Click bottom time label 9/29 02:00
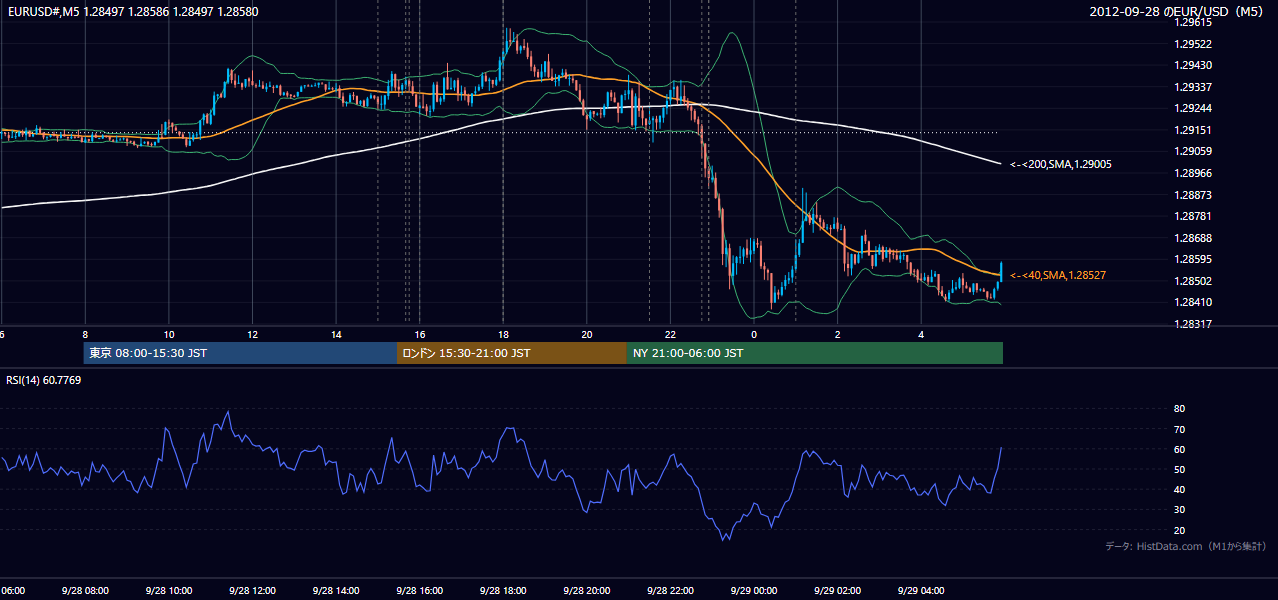 coord(837,591)
